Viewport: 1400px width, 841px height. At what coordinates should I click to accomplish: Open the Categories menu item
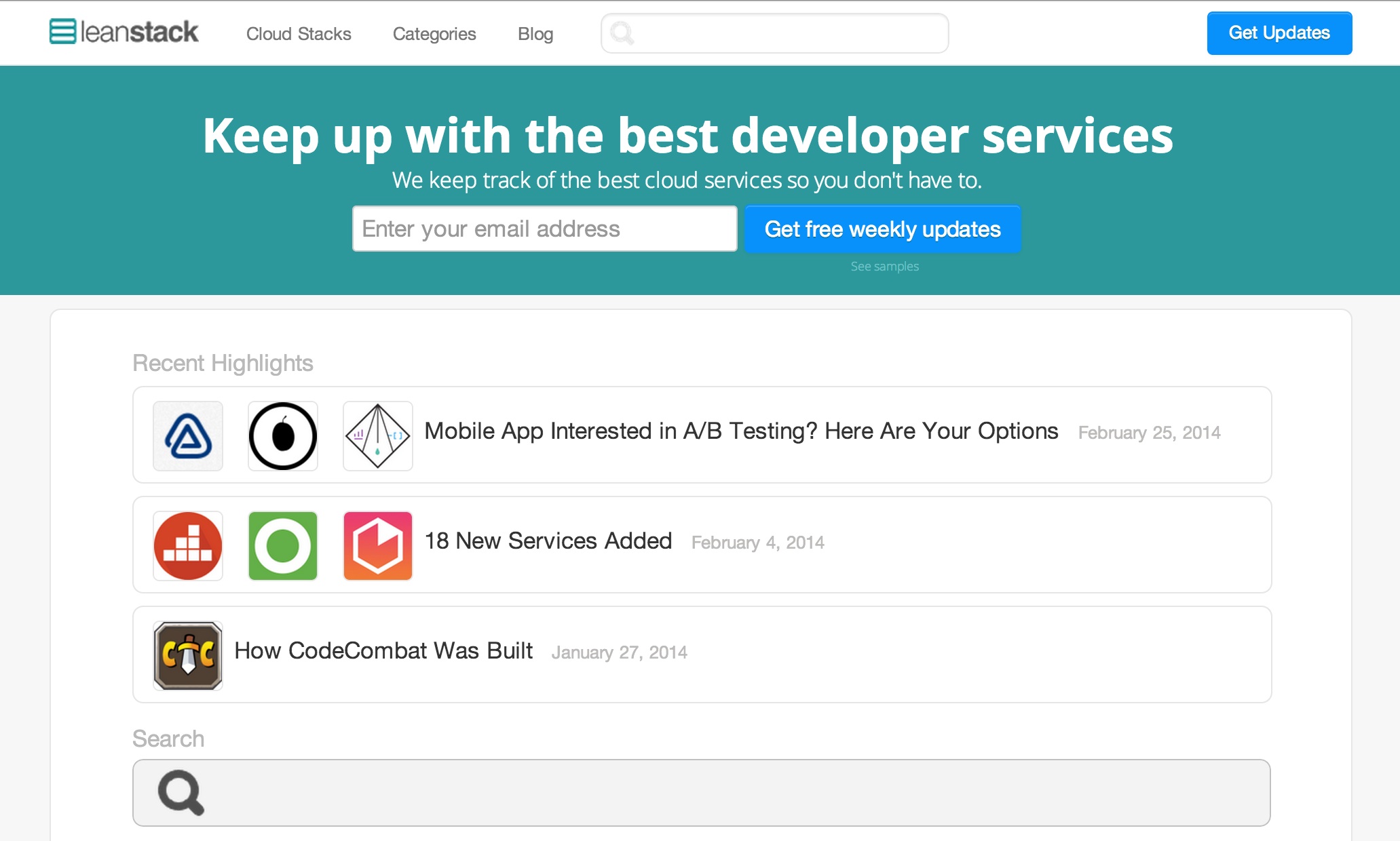434,34
